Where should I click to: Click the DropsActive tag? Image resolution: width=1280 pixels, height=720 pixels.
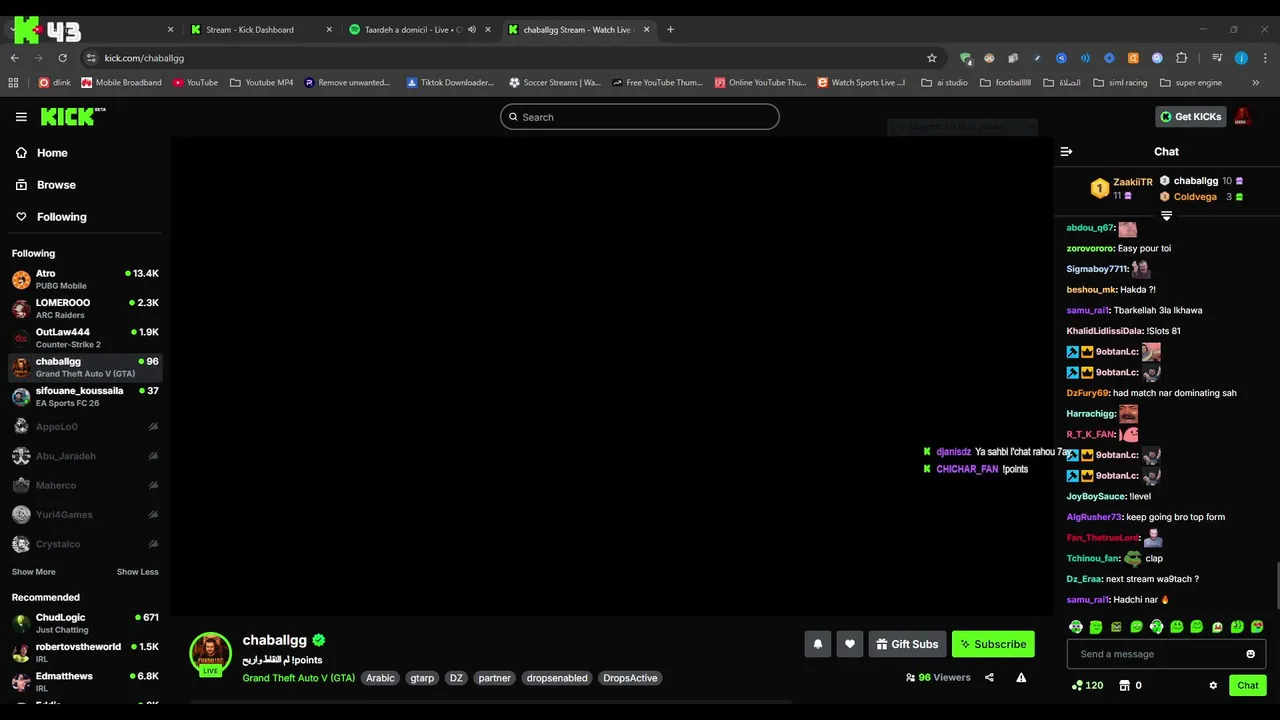click(630, 678)
